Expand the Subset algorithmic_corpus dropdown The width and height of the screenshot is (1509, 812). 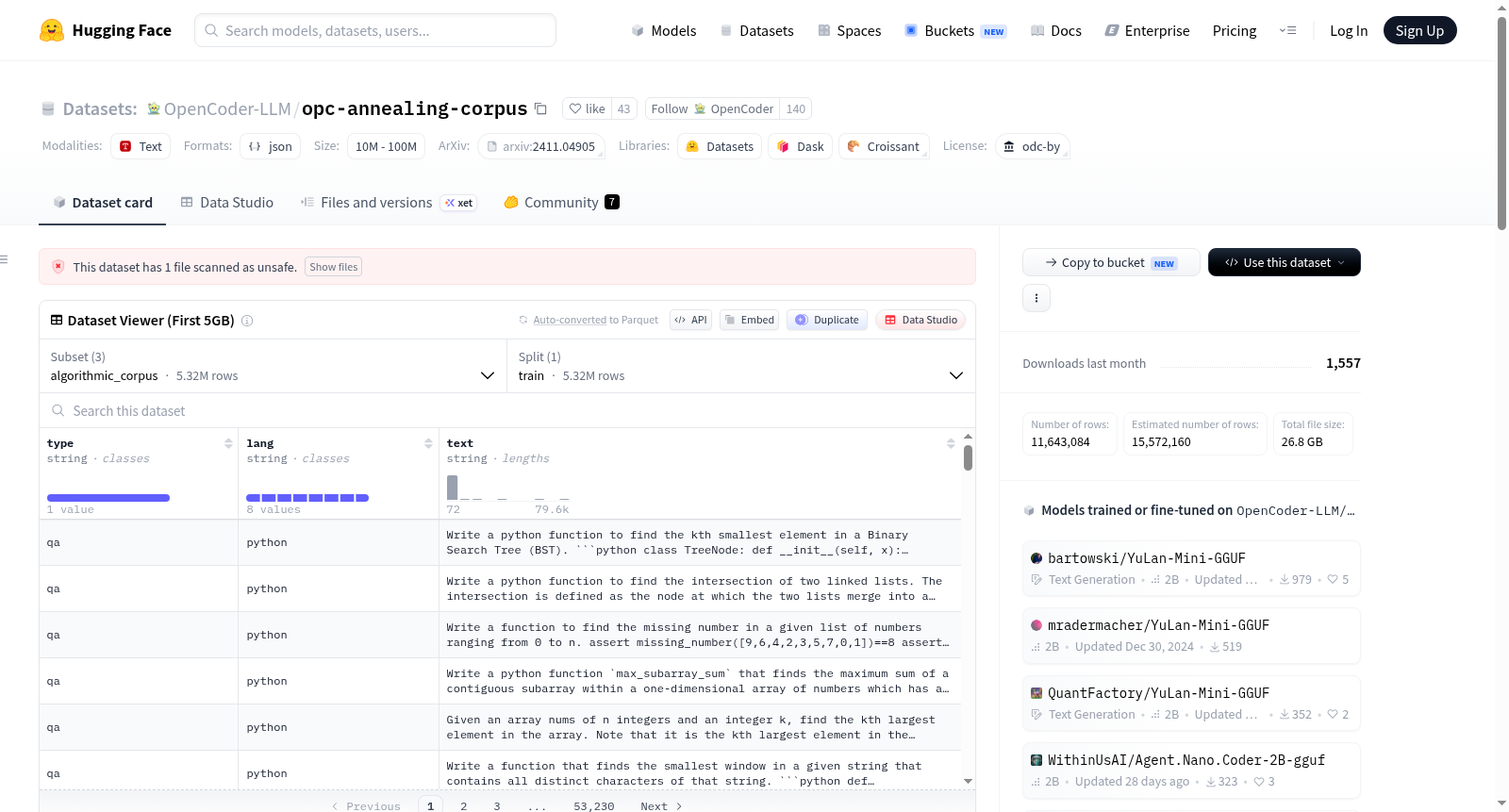coord(273,366)
